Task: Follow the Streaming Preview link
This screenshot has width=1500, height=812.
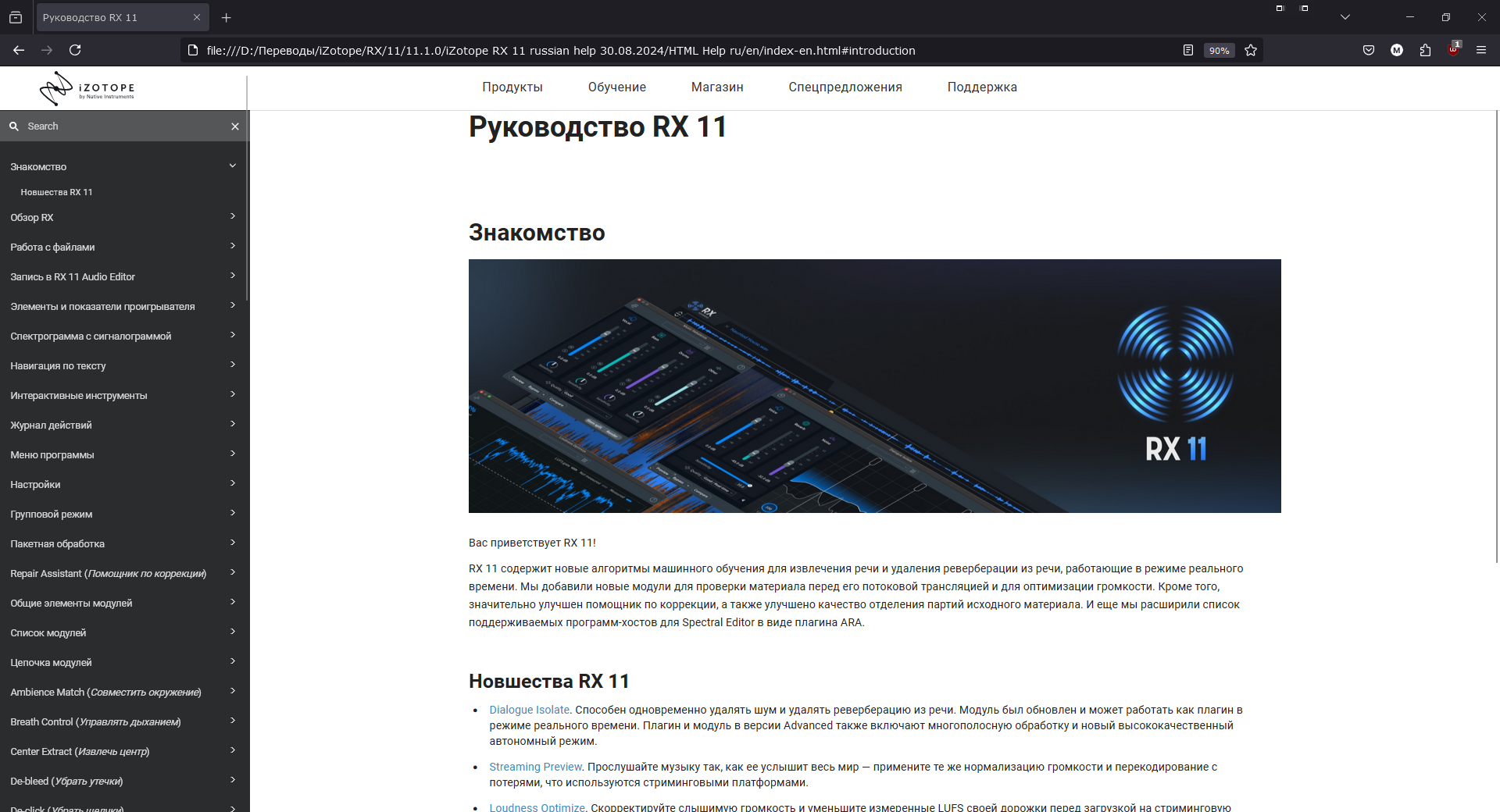Action: coord(536,767)
